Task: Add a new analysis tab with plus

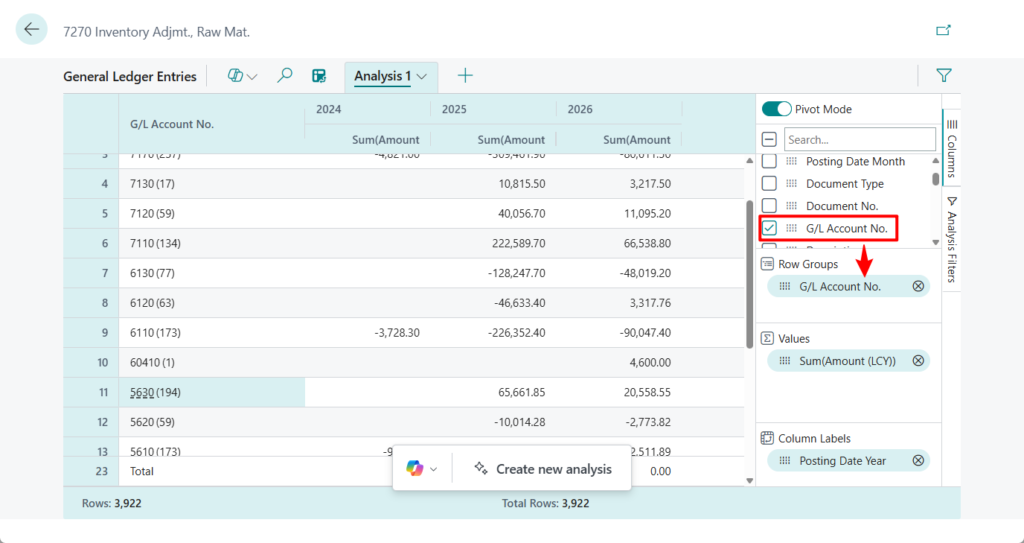Action: (465, 76)
